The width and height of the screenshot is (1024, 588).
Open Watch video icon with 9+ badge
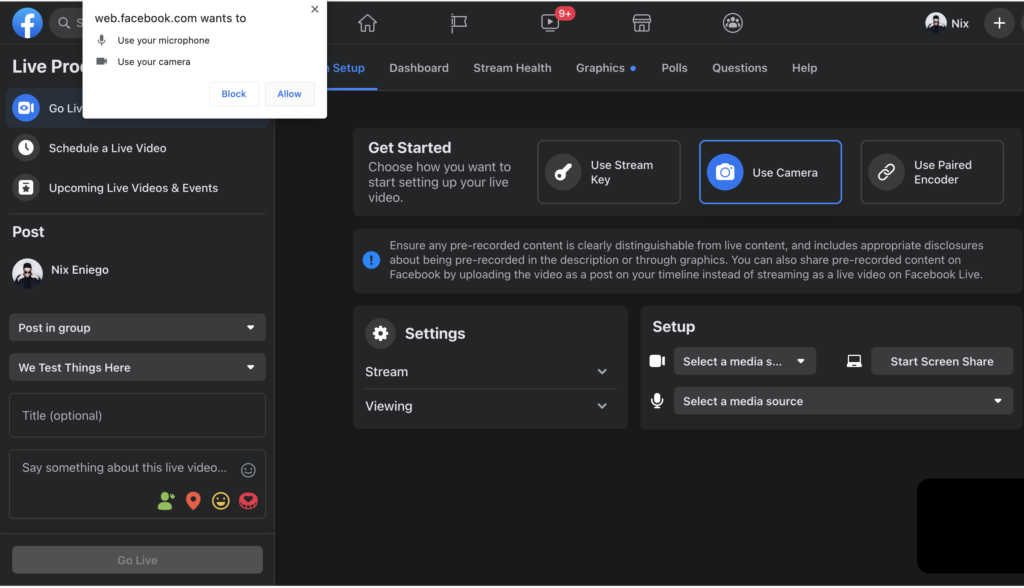(551, 23)
